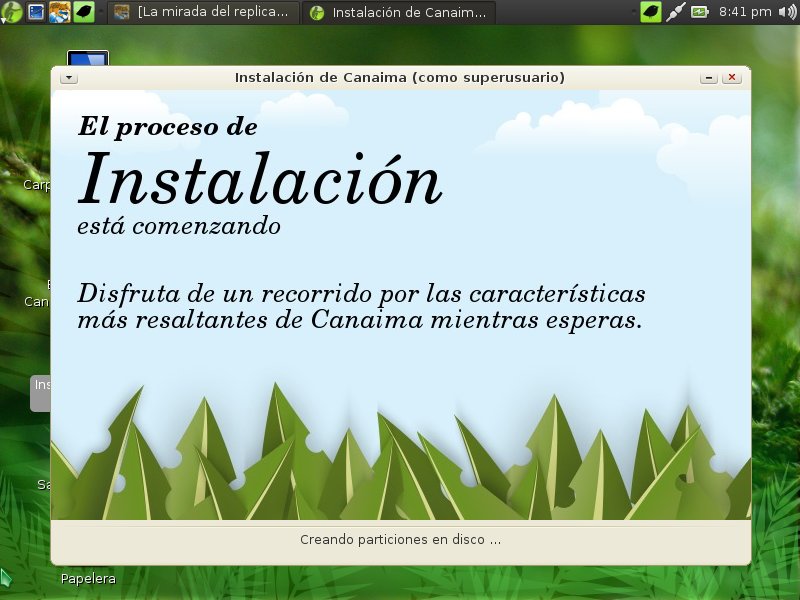Select 'Instalación de Canaima' taskbar entry
Image resolution: width=800 pixels, height=600 pixels.
point(400,13)
